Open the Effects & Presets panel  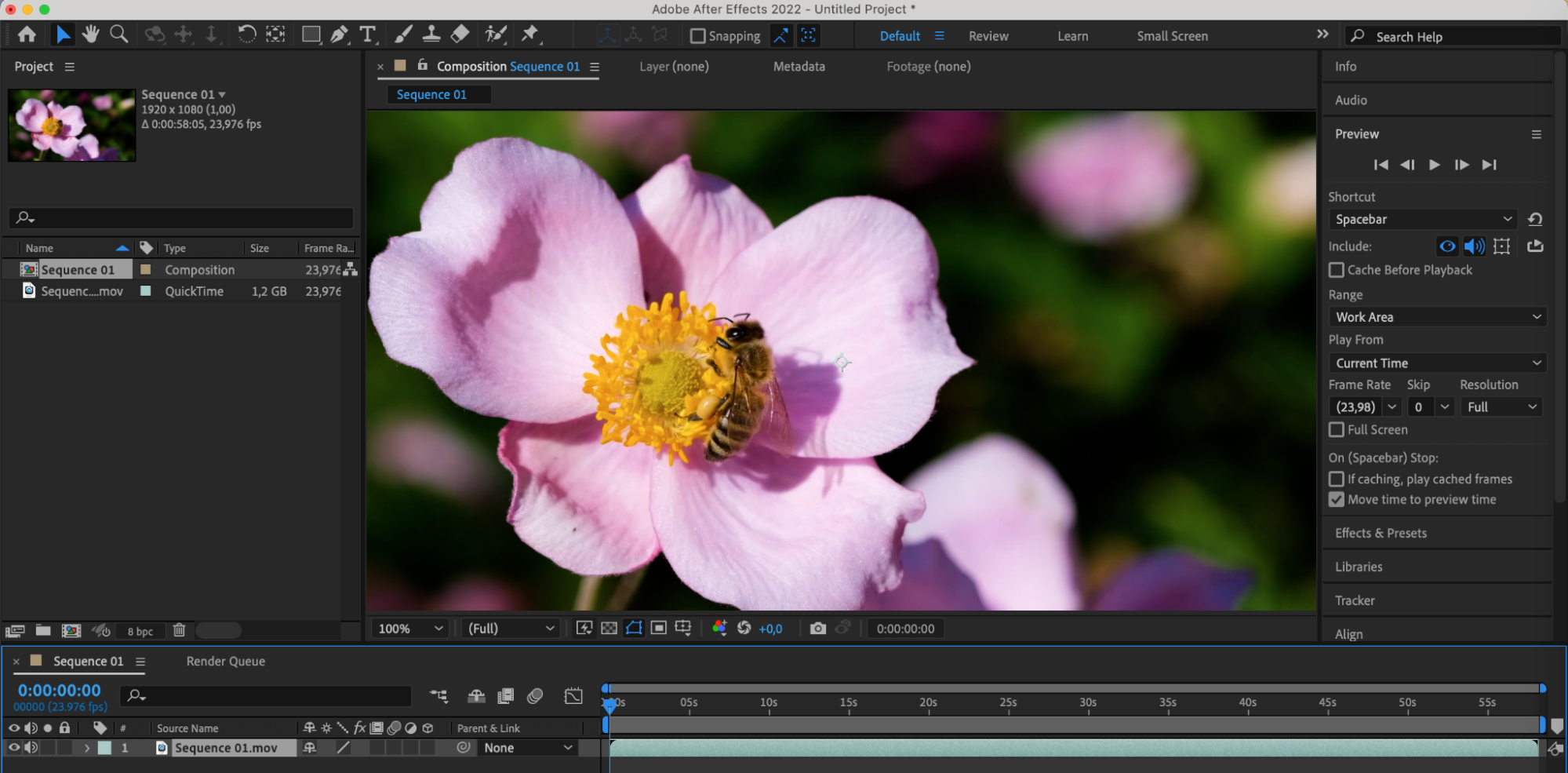pos(1381,534)
